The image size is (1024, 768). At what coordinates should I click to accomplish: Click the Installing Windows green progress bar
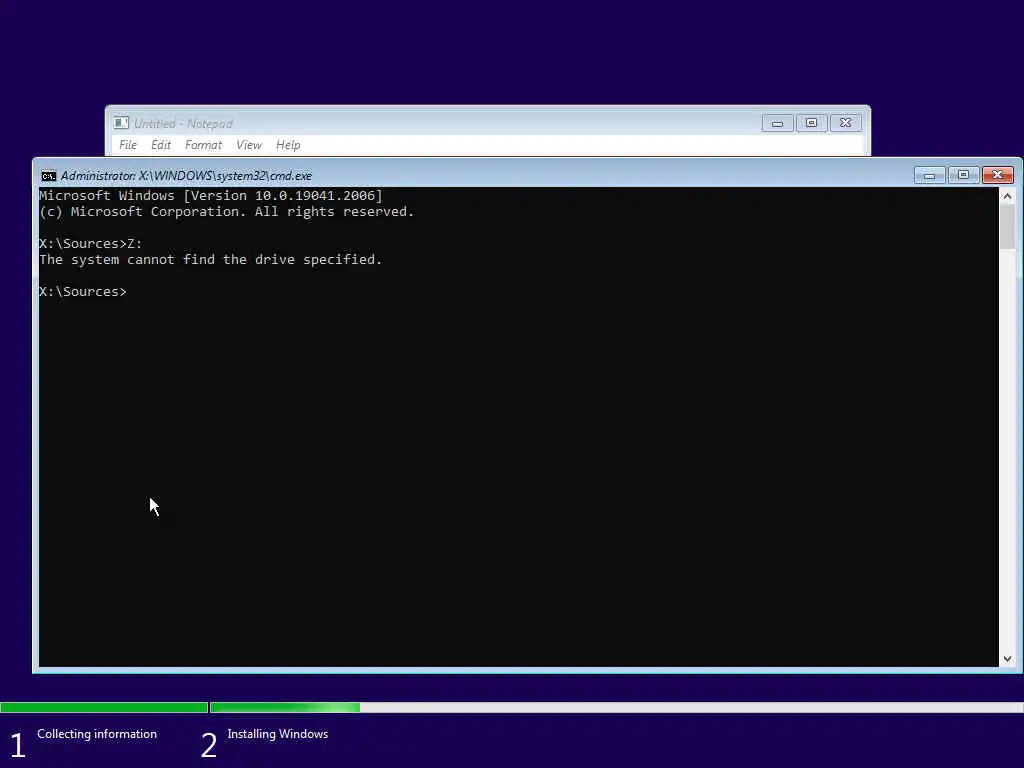coord(285,707)
